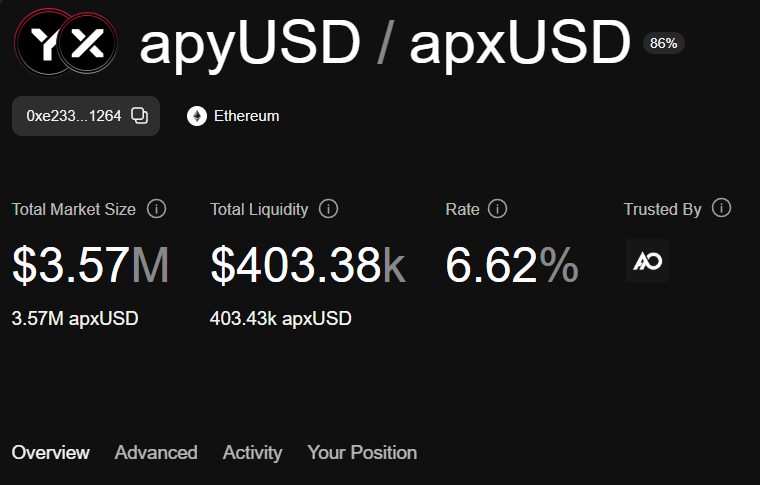Click the Trusted By info icon

722,208
